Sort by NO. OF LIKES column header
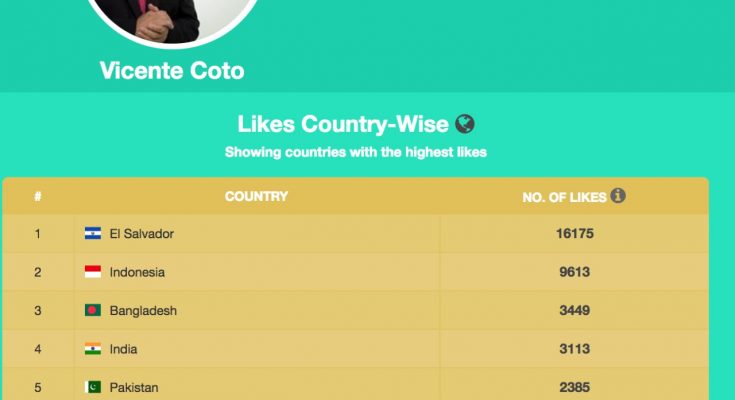This screenshot has height=400, width=735. 564,197
